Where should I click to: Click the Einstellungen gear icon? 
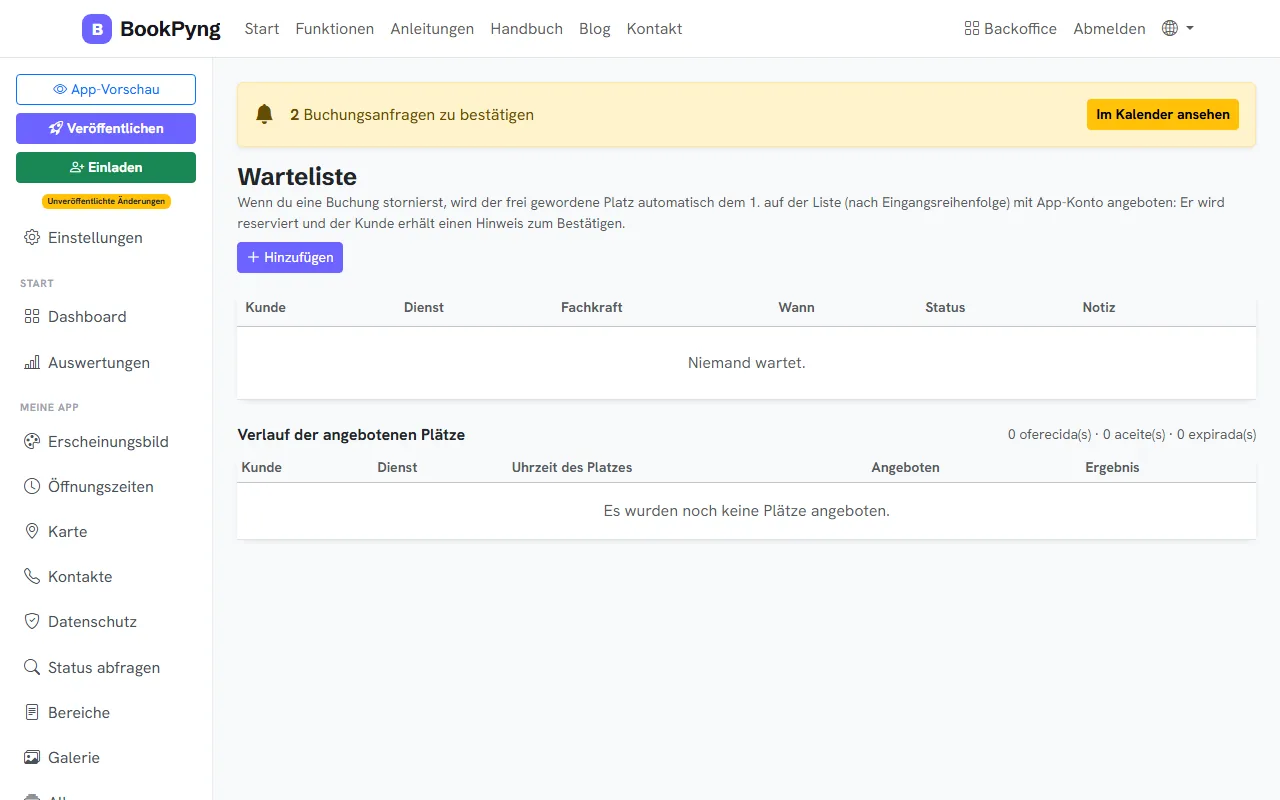point(32,238)
